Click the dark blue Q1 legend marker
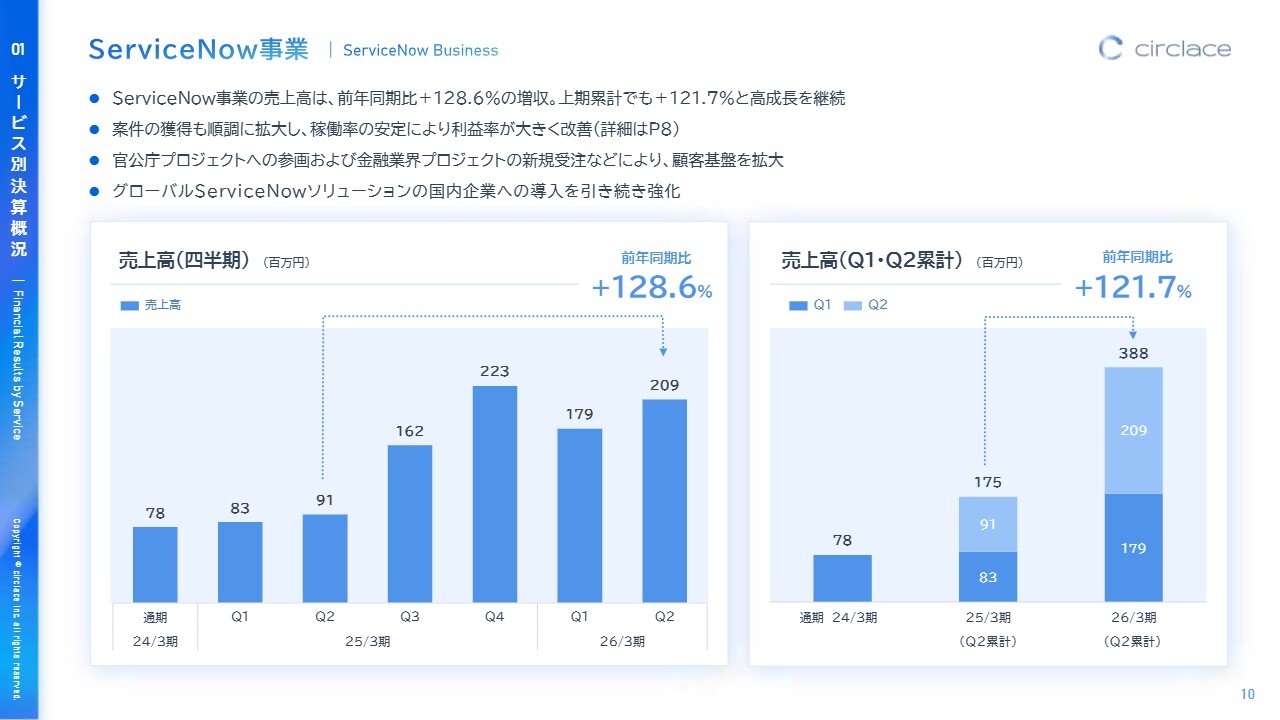This screenshot has height=720, width=1280. click(797, 305)
